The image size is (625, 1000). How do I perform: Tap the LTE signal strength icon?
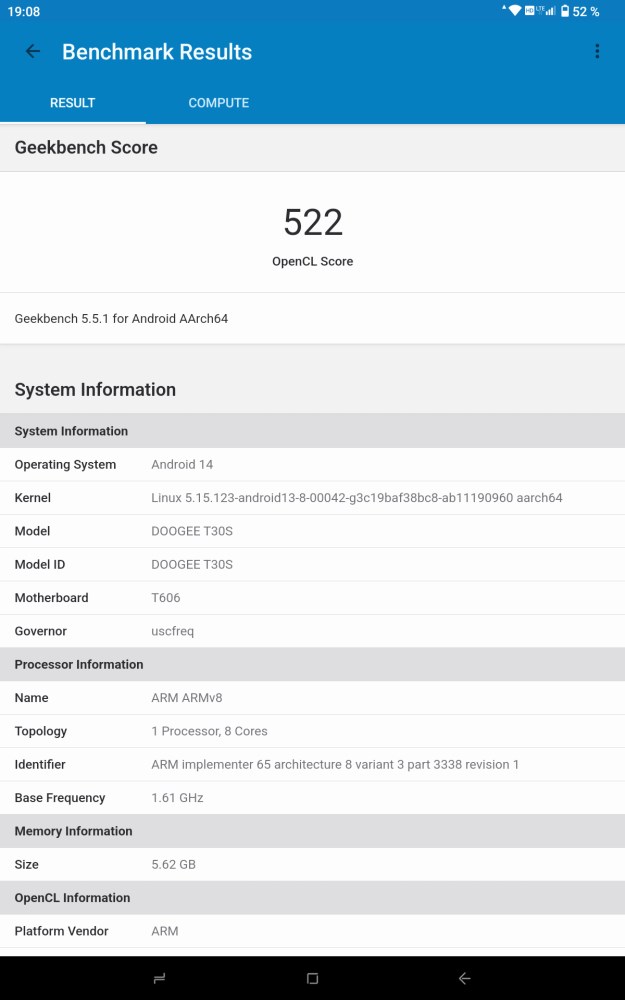tap(546, 11)
